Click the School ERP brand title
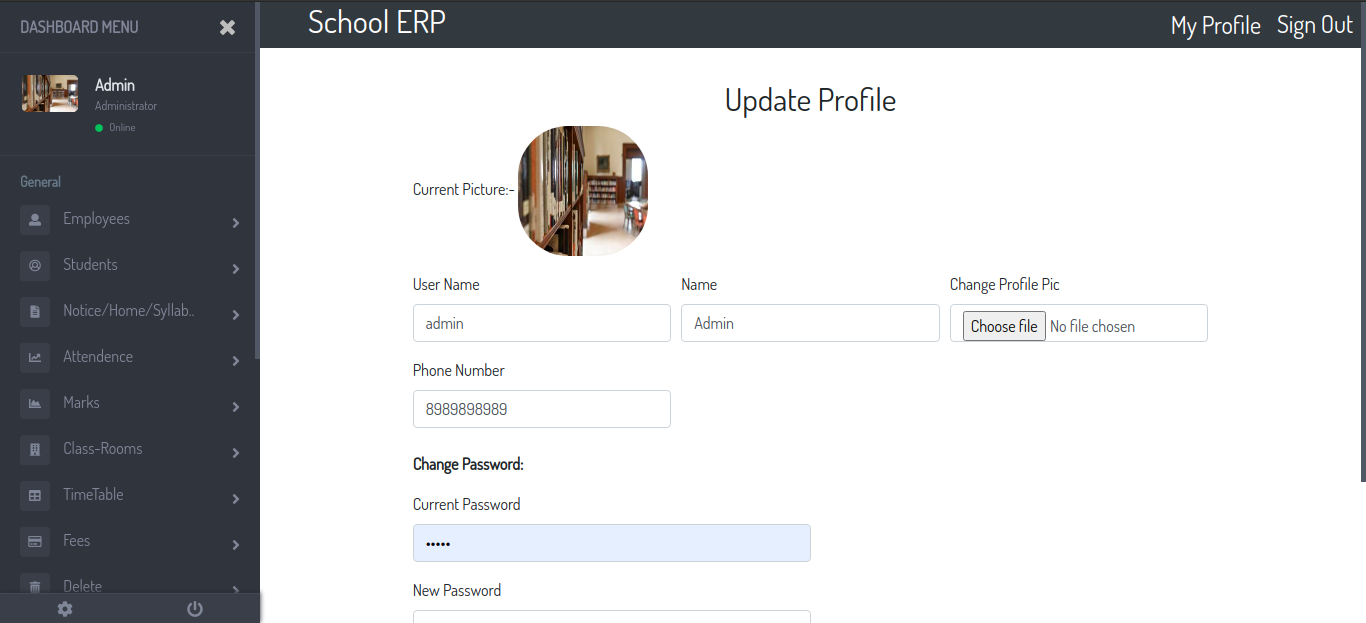The width and height of the screenshot is (1366, 623). point(377,22)
